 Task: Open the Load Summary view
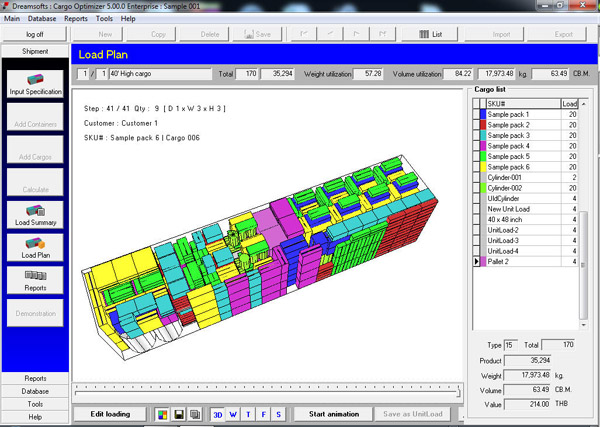35,215
